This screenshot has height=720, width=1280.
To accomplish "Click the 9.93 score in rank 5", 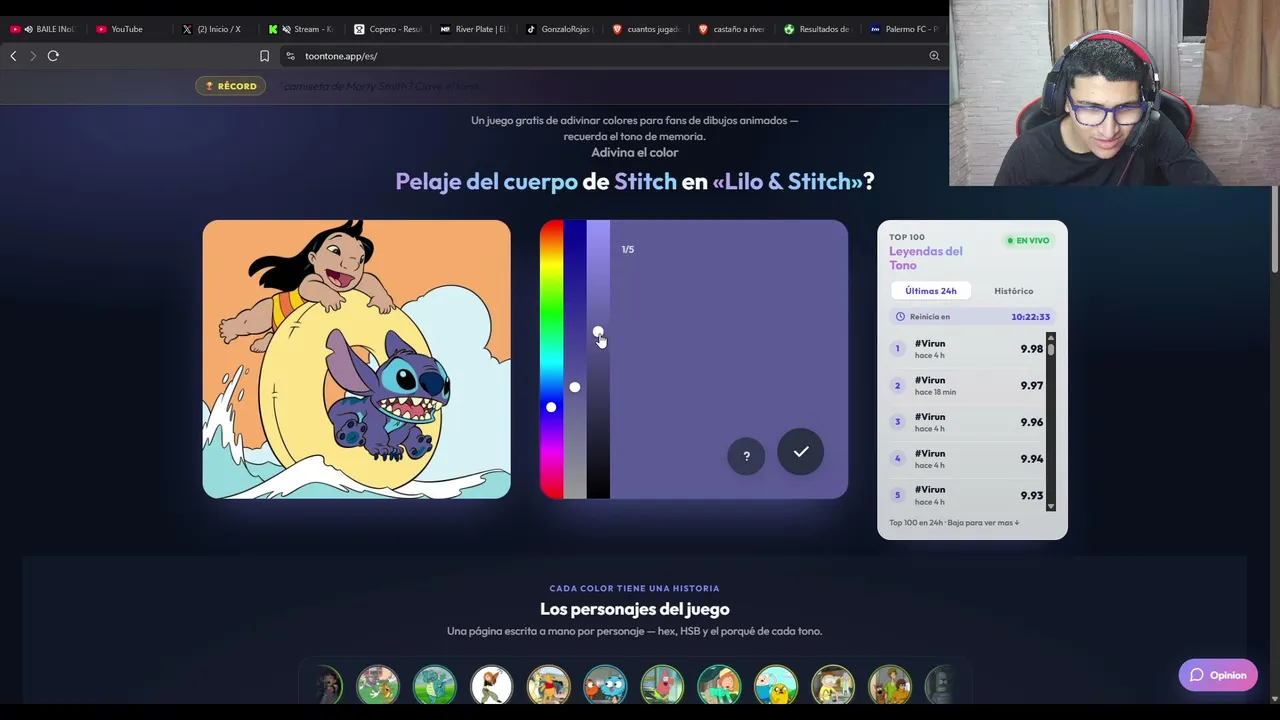I will 1032,495.
